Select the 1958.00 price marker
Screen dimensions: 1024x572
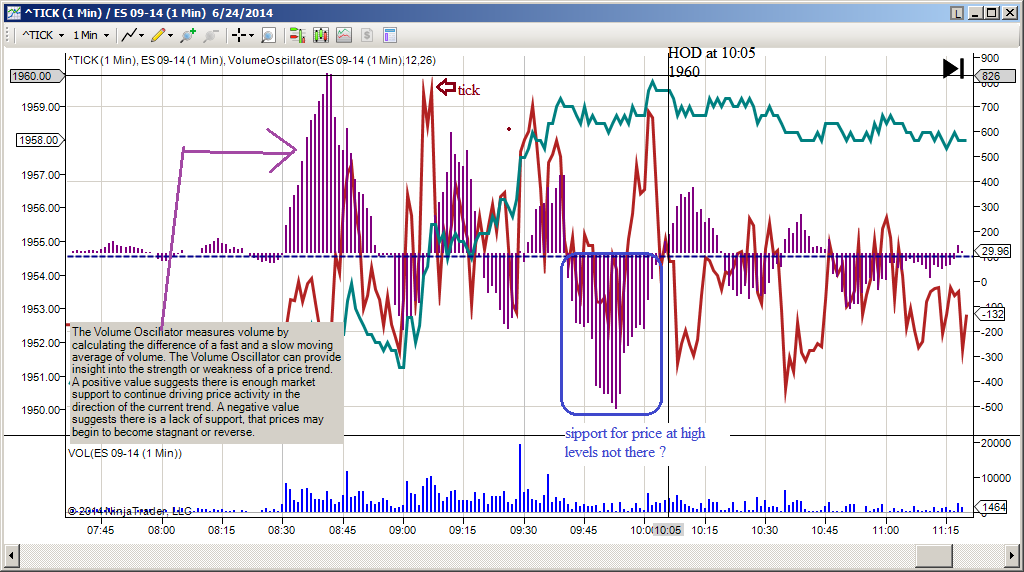40,140
